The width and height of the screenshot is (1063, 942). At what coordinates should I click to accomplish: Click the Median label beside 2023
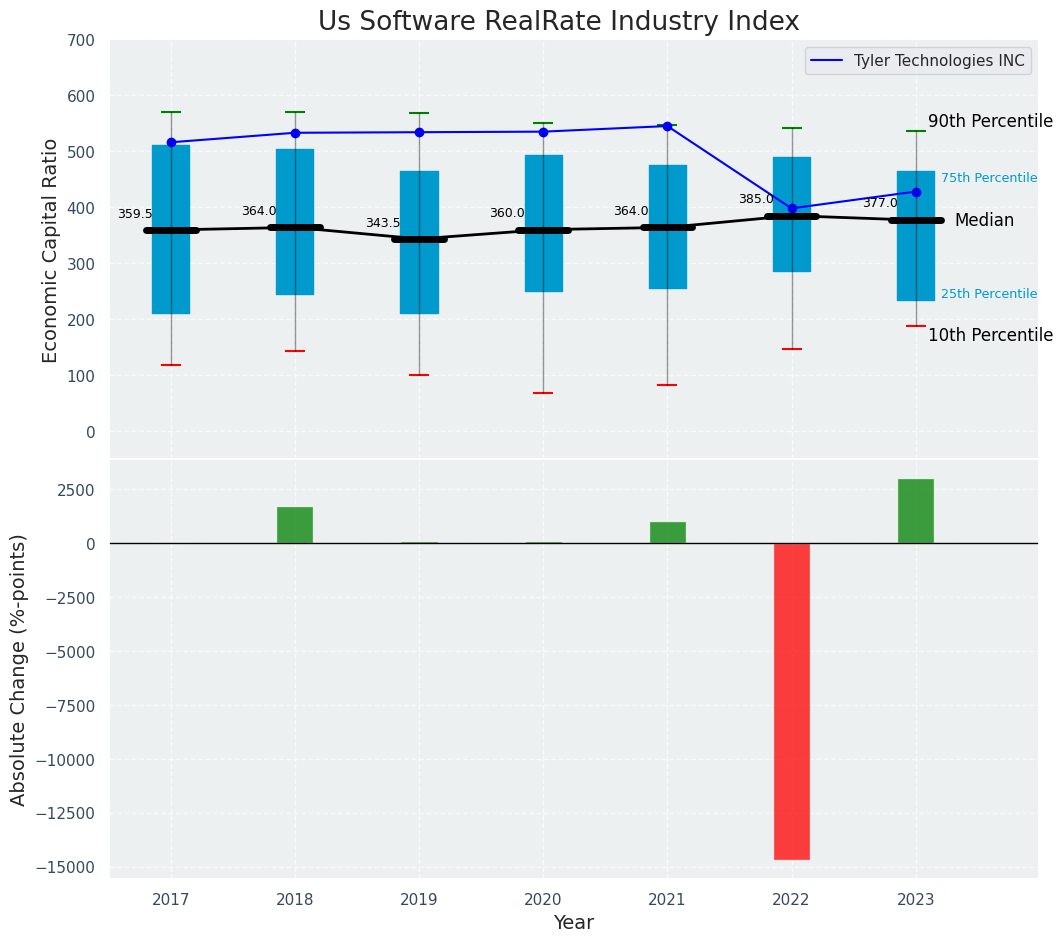coord(983,220)
